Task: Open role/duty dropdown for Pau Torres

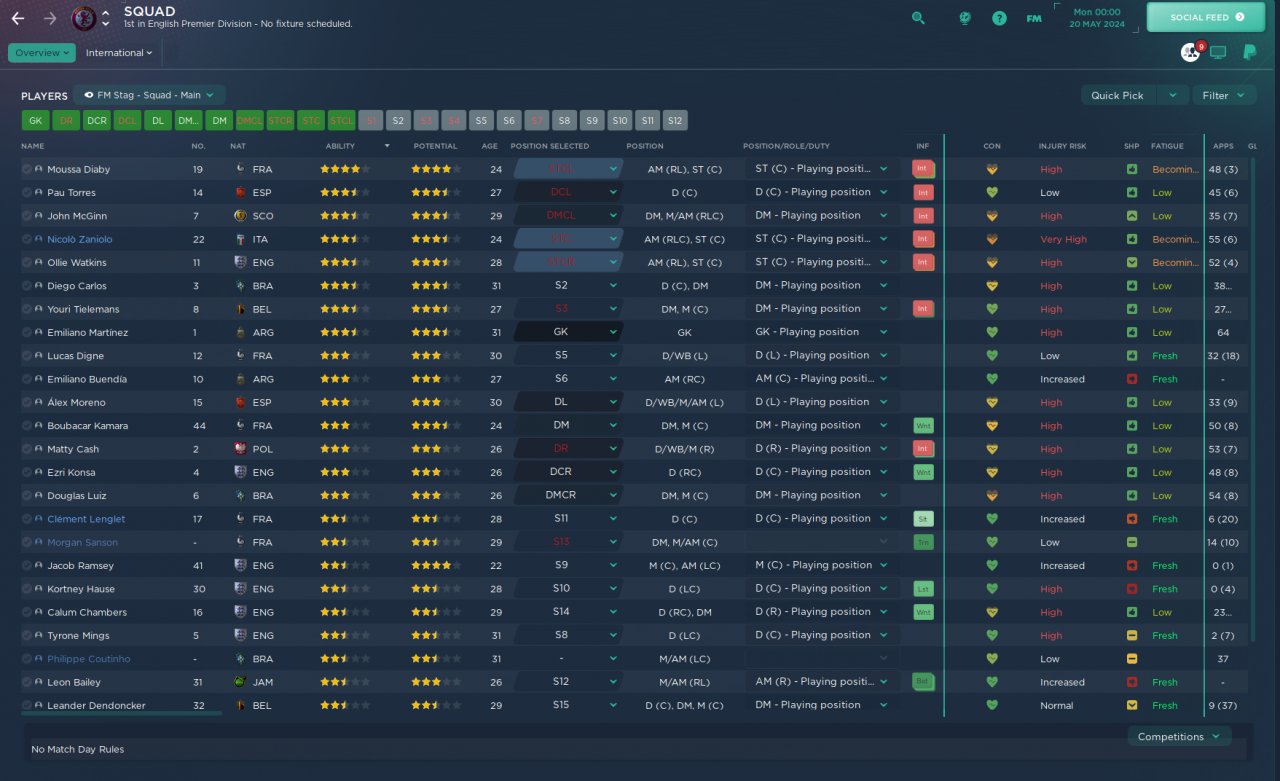Action: tap(820, 192)
